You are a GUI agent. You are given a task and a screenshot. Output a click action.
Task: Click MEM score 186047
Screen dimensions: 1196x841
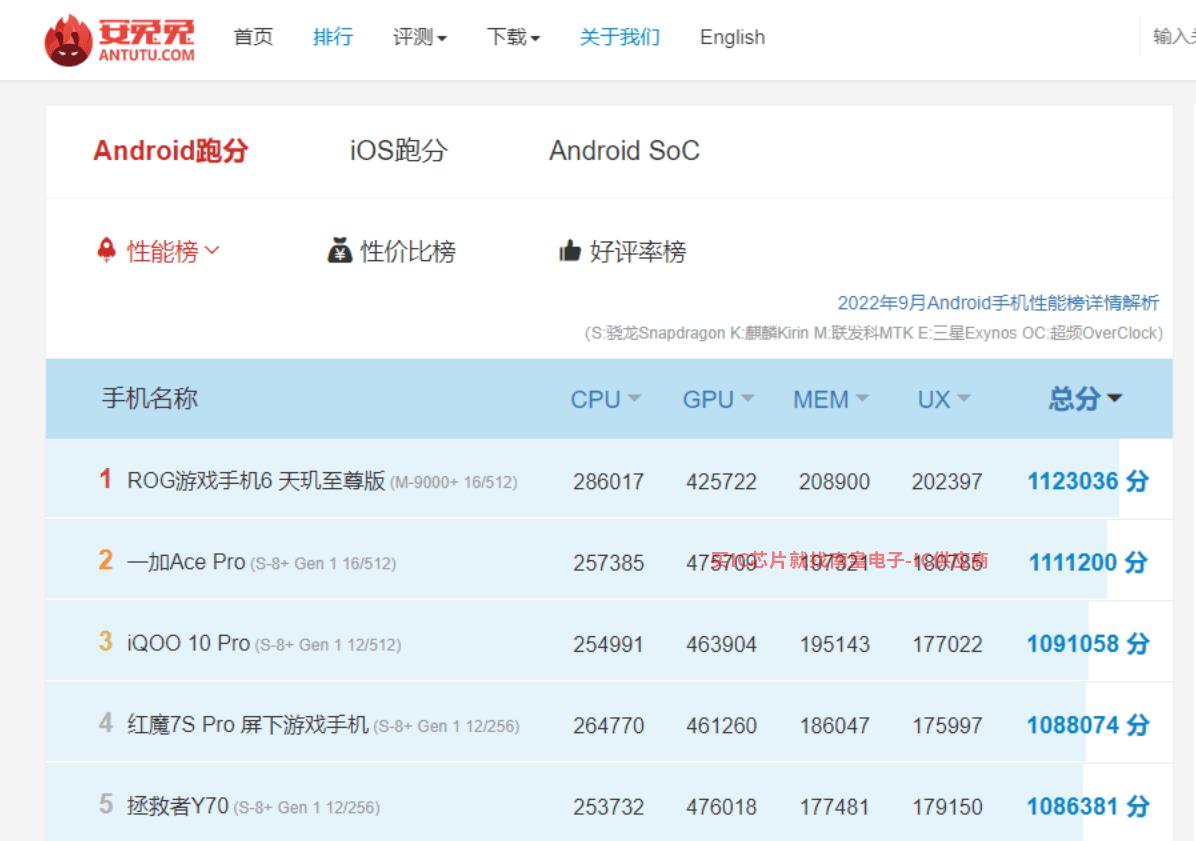click(834, 726)
